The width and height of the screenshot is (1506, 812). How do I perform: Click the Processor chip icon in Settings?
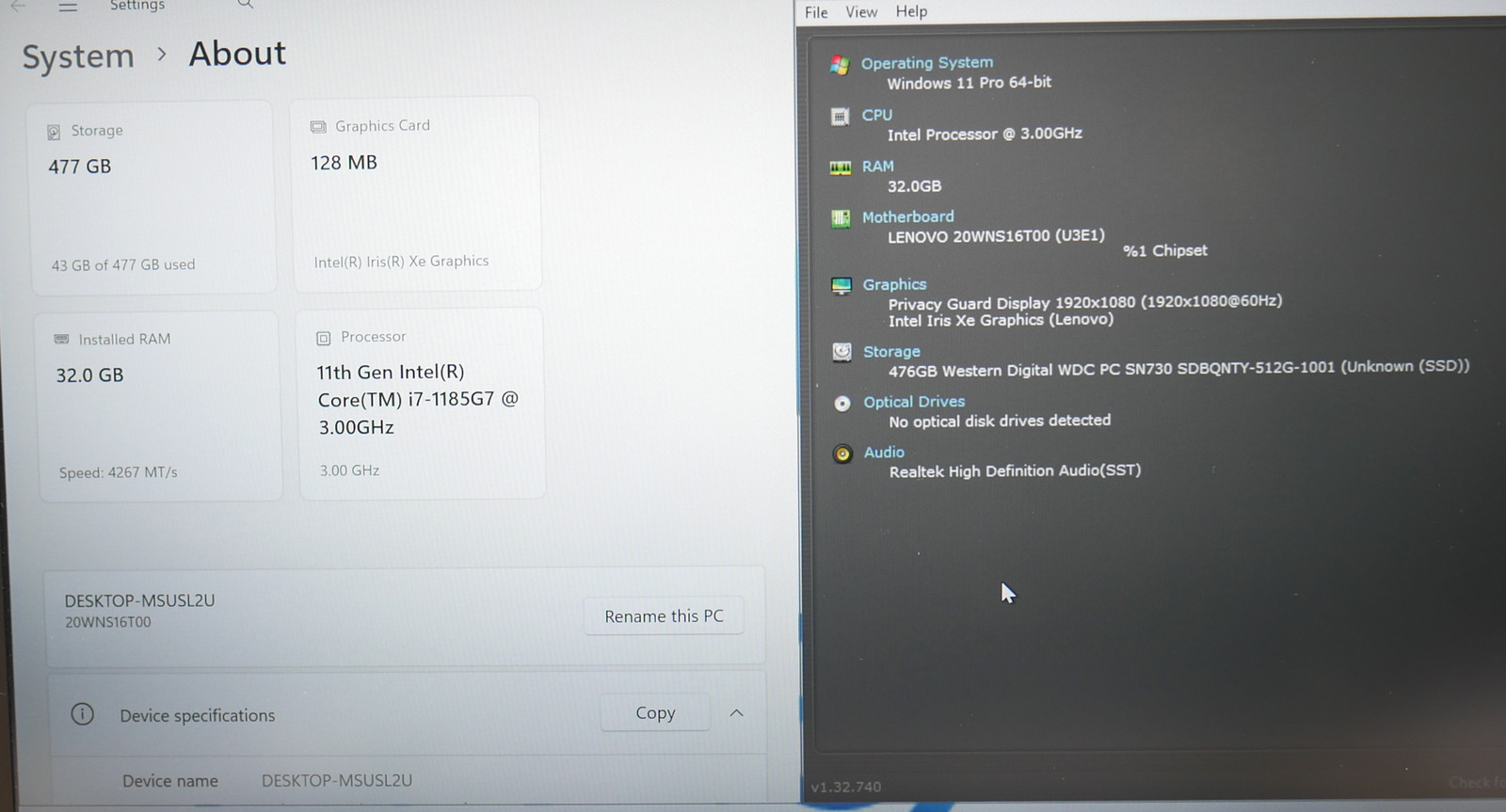click(x=324, y=338)
